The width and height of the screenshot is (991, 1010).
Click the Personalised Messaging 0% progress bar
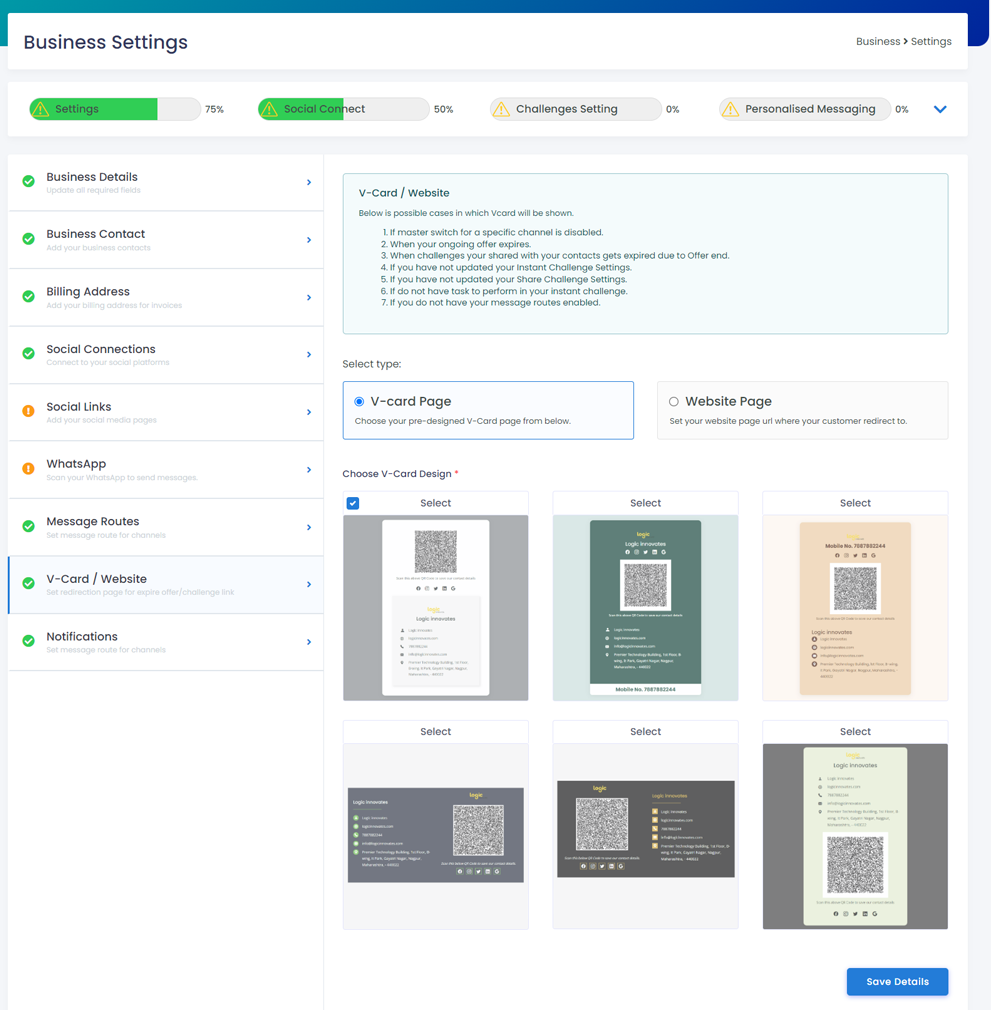point(805,109)
